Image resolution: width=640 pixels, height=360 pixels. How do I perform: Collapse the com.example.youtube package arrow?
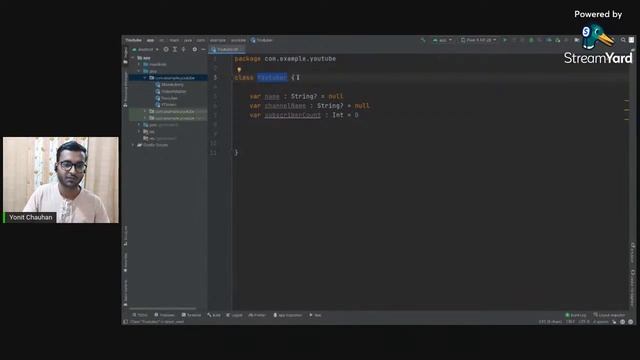coord(145,78)
